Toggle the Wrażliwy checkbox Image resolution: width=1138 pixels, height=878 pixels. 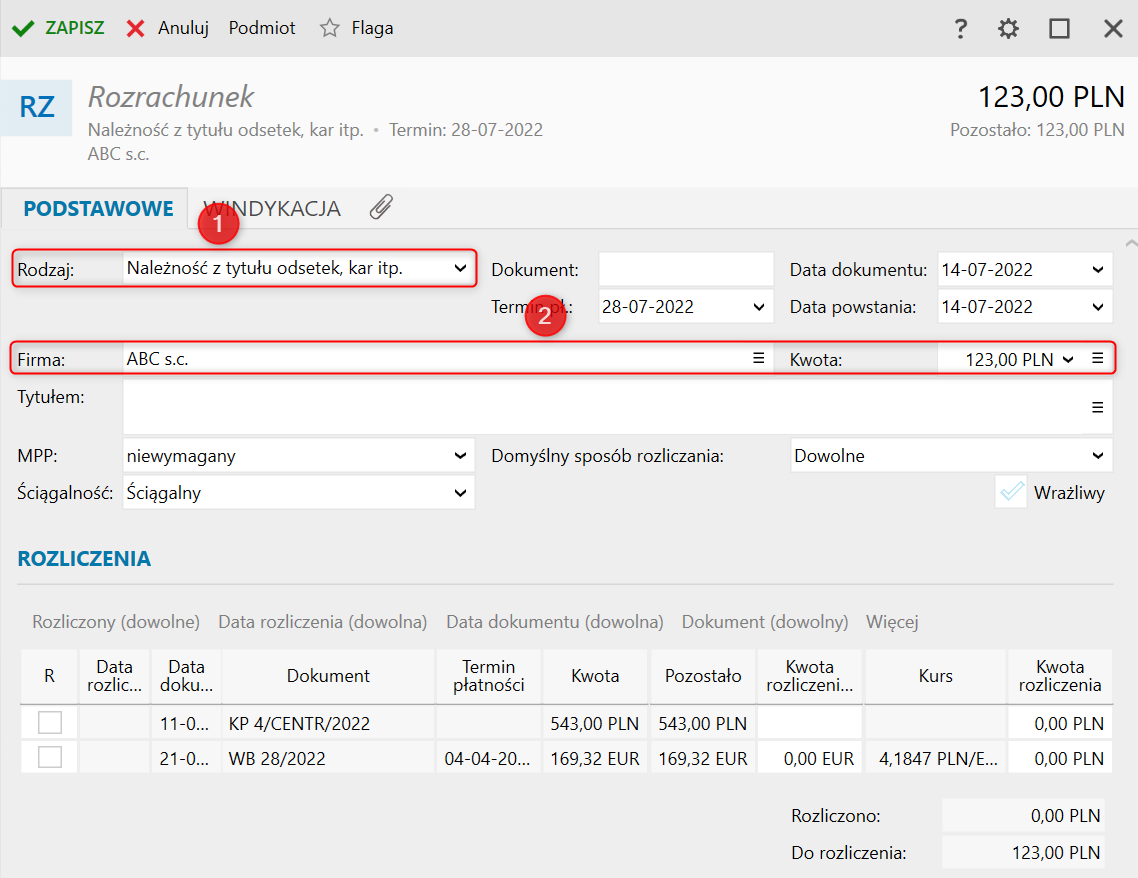coord(1011,493)
